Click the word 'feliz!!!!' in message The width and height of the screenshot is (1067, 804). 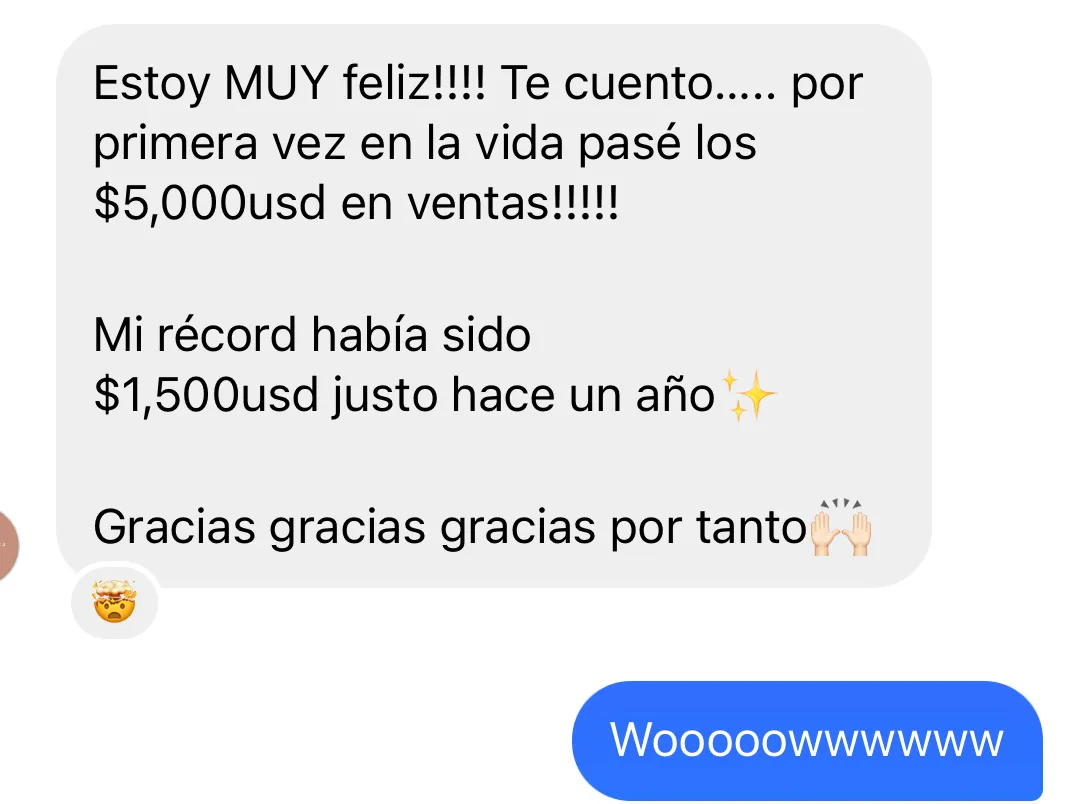tap(414, 83)
